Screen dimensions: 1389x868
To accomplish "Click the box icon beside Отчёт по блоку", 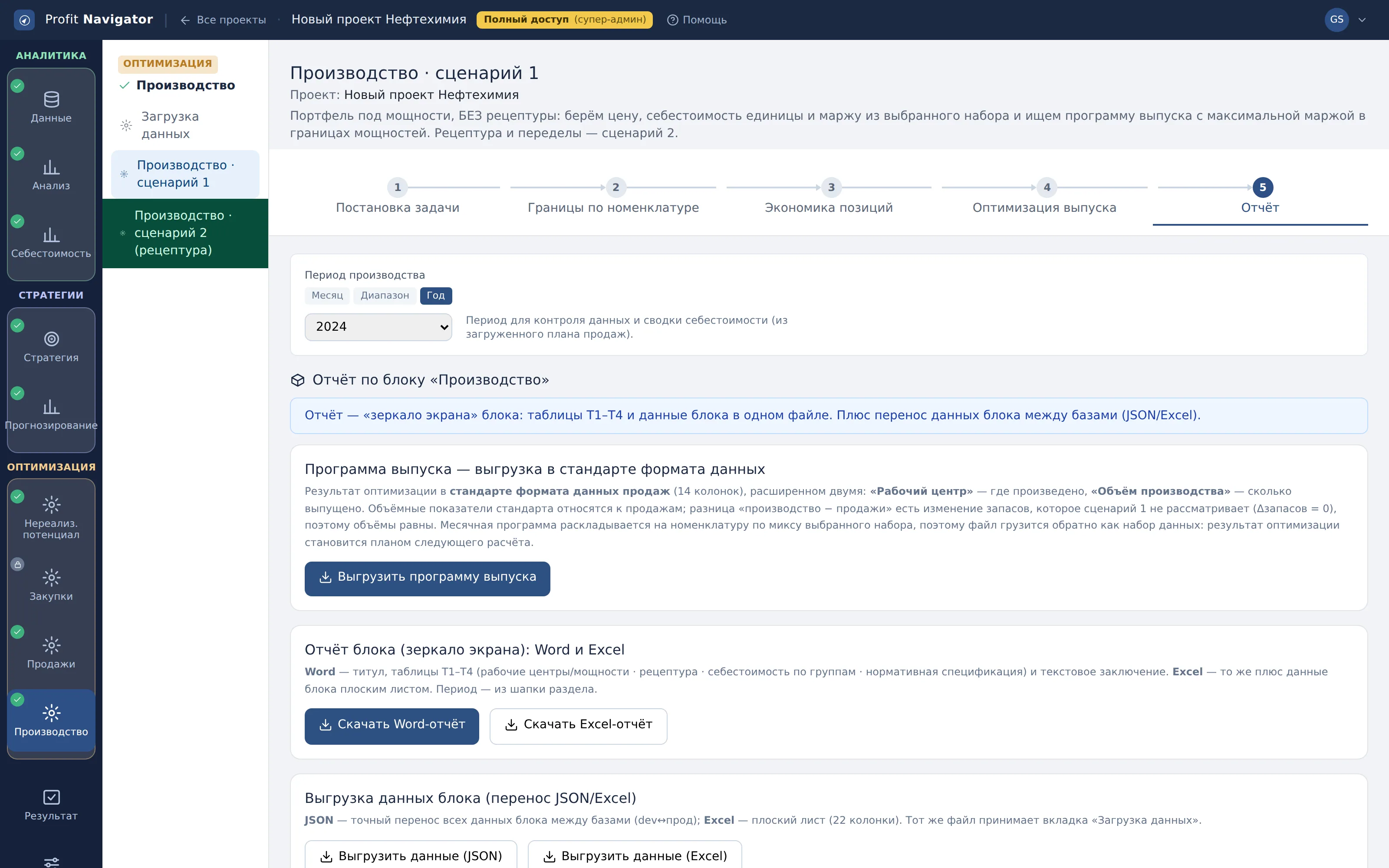I will [297, 380].
